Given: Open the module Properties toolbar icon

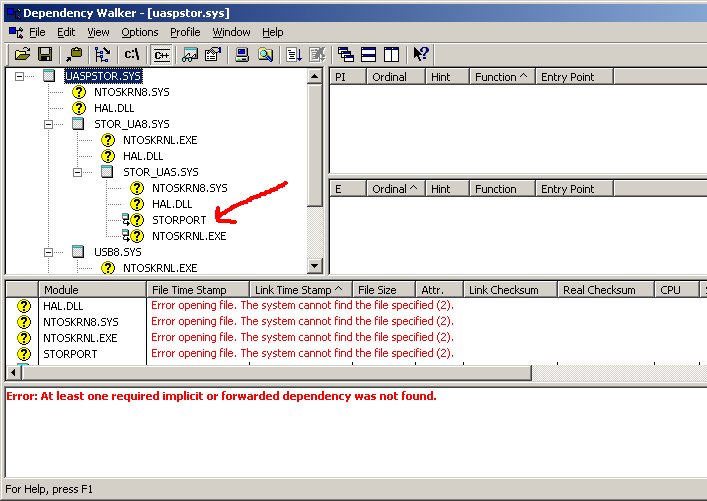Looking at the screenshot, I should point(213,55).
